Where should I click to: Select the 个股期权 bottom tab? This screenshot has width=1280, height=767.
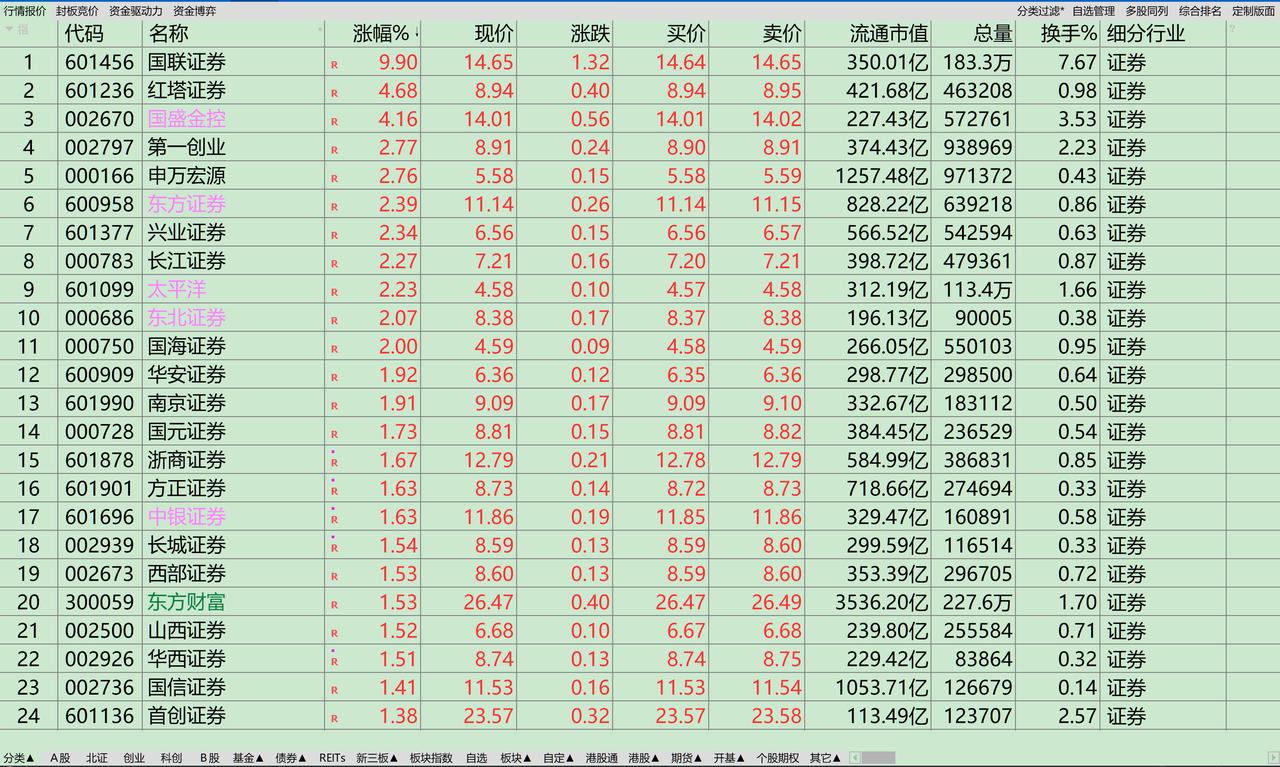click(x=777, y=758)
